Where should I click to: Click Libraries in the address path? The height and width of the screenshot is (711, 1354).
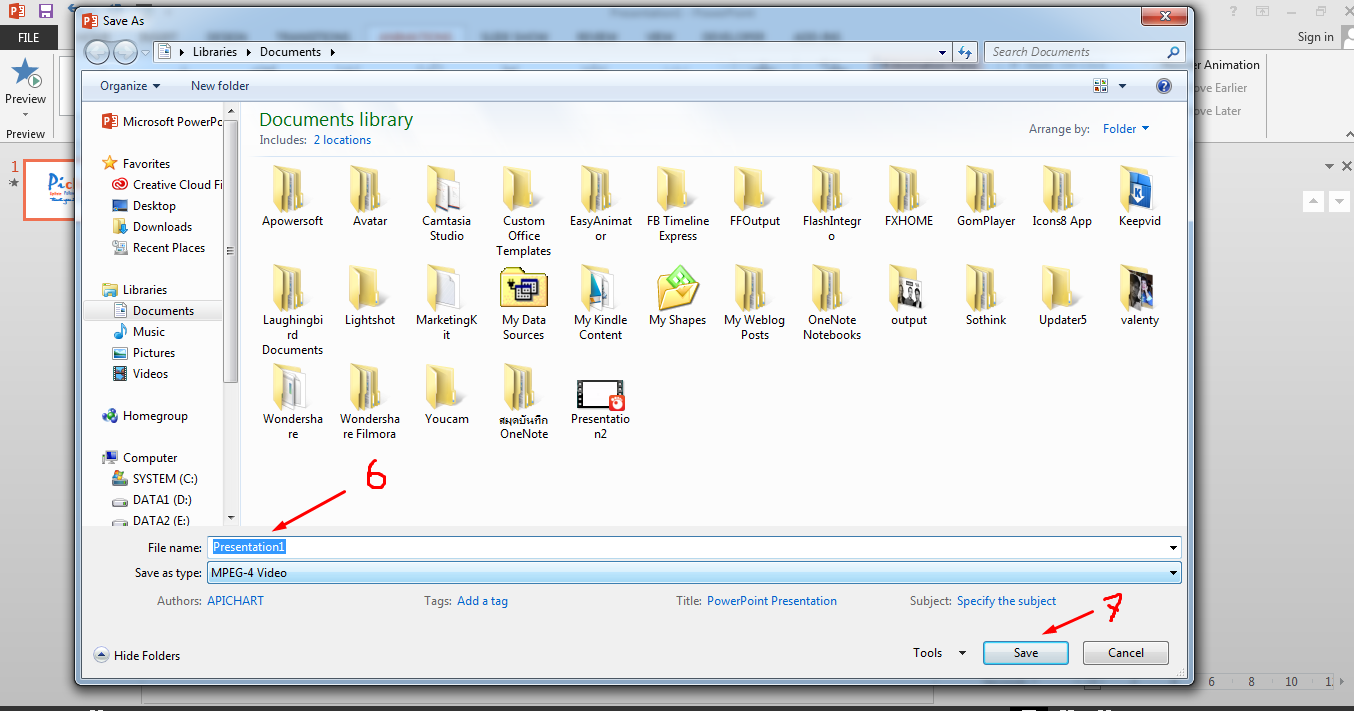[x=215, y=52]
